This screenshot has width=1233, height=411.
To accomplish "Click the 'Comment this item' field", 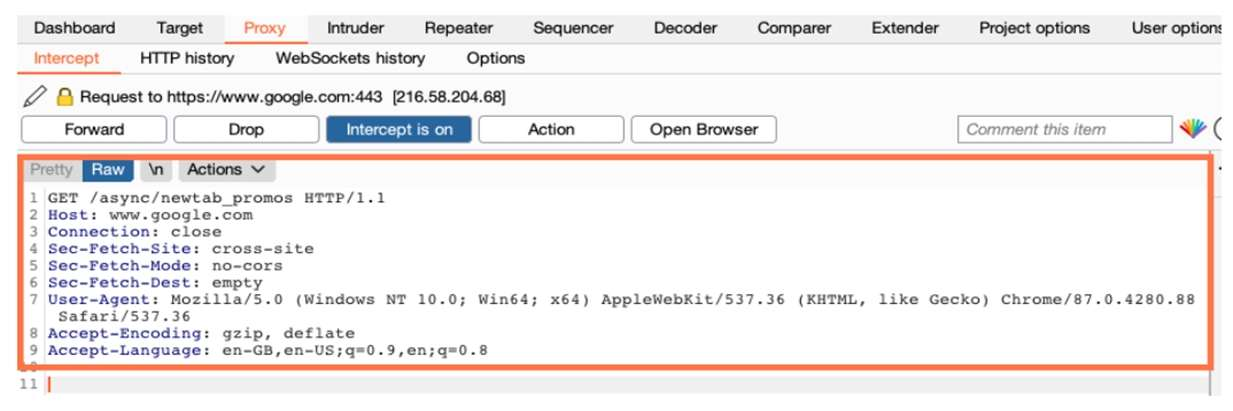I will click(x=1064, y=129).
